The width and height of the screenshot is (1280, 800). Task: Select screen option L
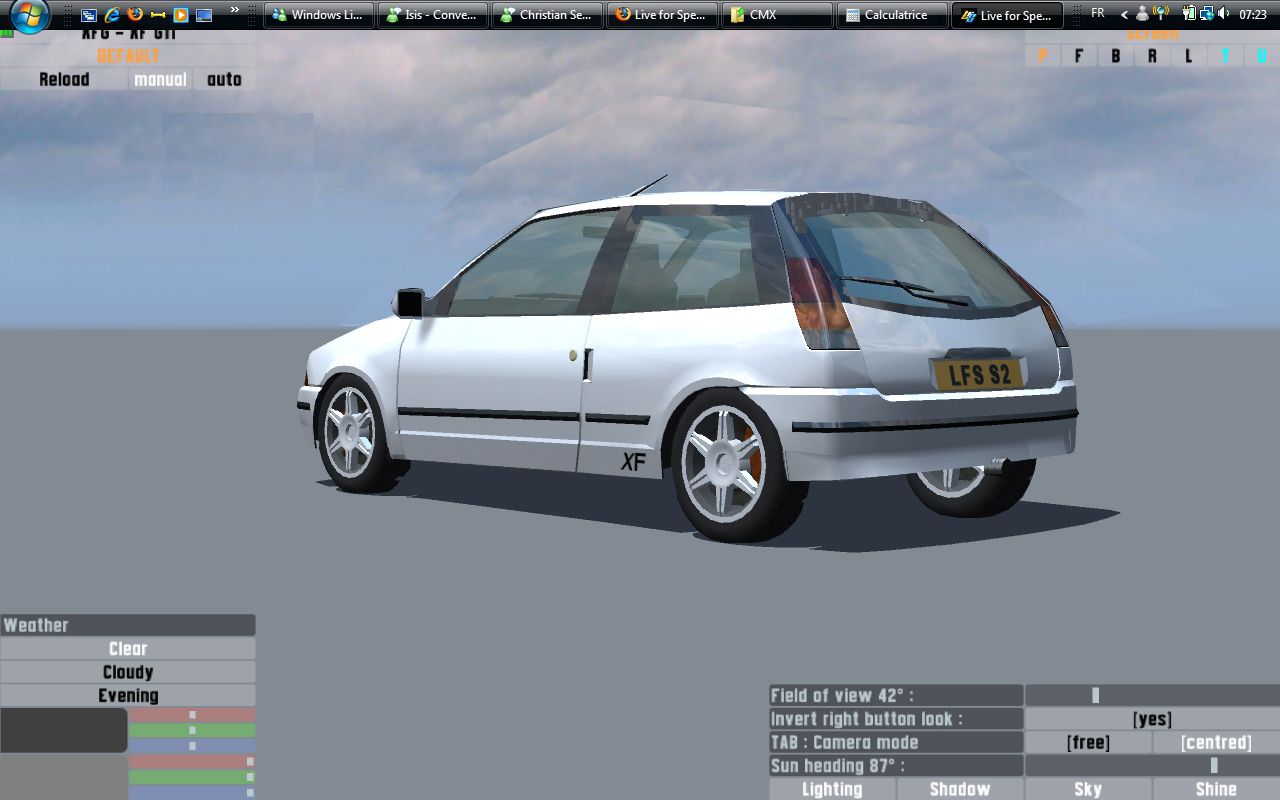[1189, 56]
